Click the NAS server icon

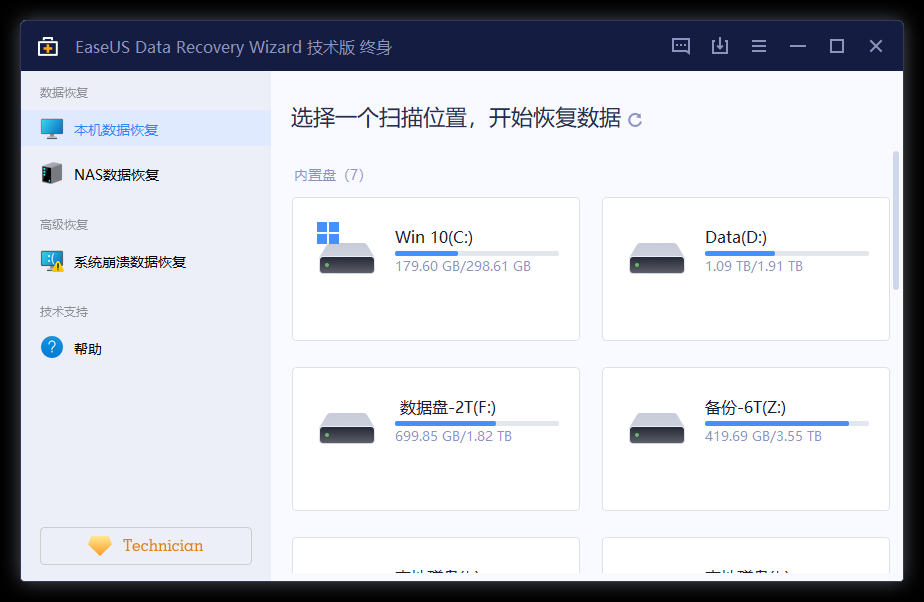point(52,174)
